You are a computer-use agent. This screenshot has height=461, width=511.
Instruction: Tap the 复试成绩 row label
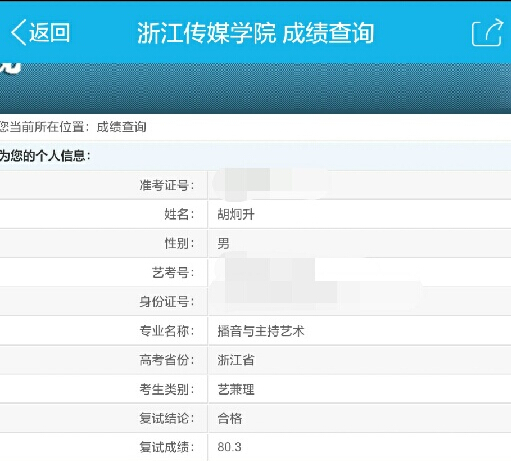(167, 447)
